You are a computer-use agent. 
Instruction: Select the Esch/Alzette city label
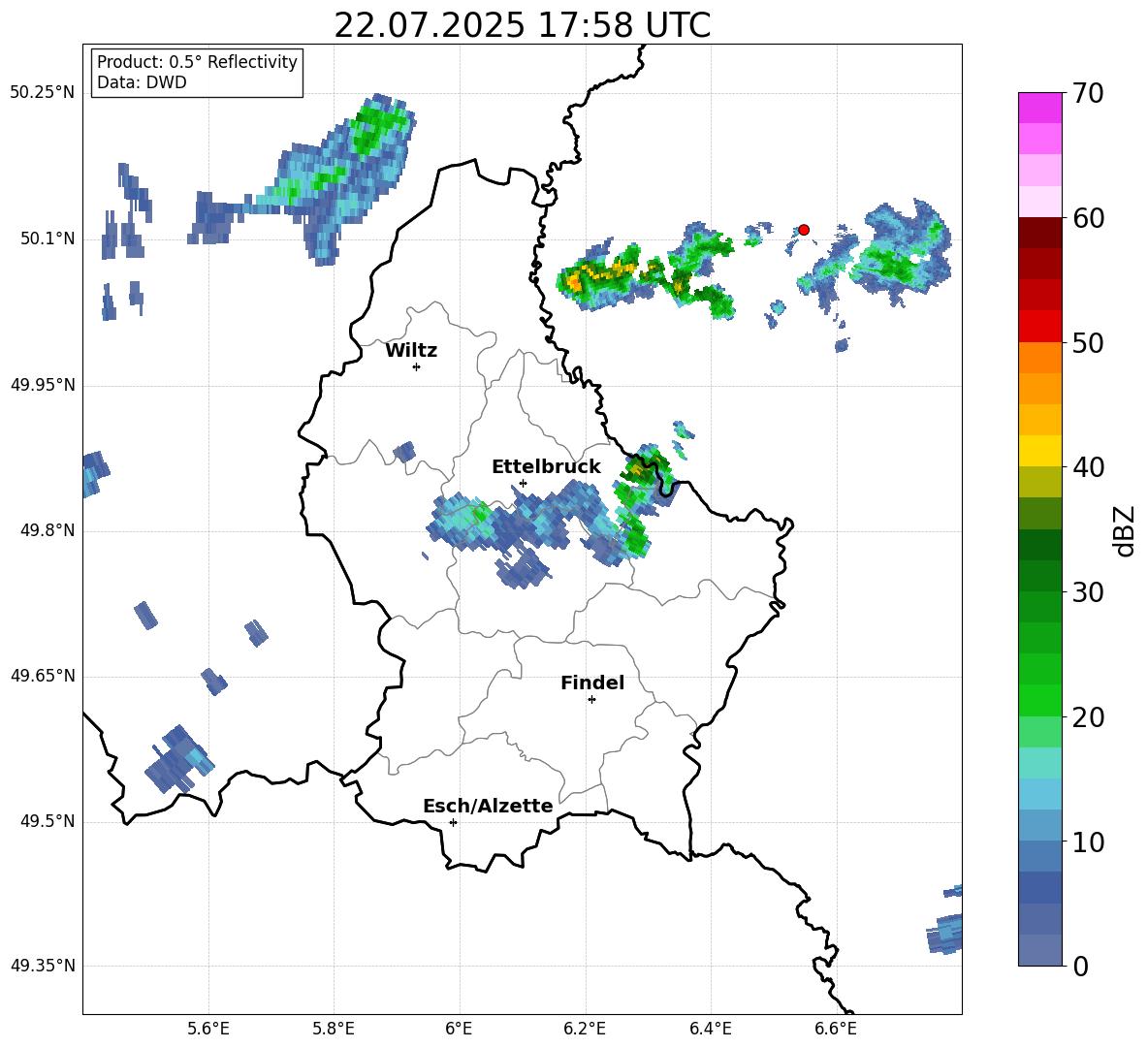coord(488,806)
